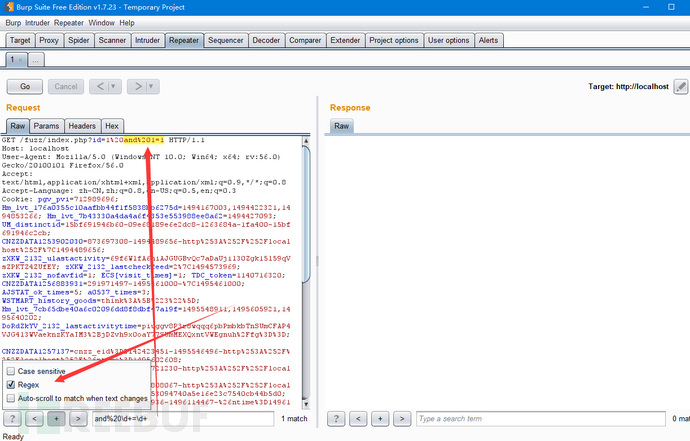Viewport: 690px width, 441px height.
Task: Click request editor scrollbar up arrow
Action: click(306, 141)
